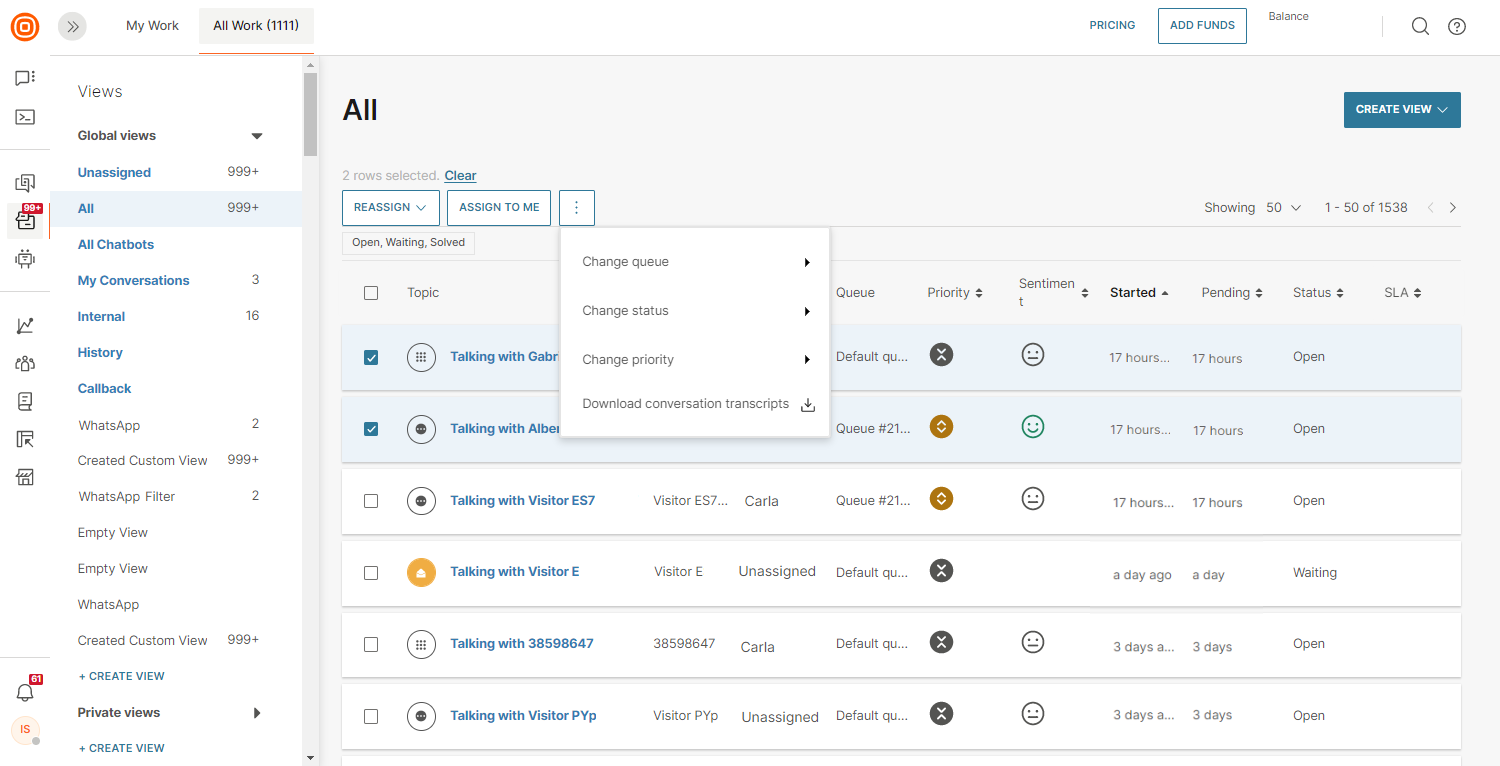Switch to the My Work tab
This screenshot has height=766, width=1500.
coord(152,26)
